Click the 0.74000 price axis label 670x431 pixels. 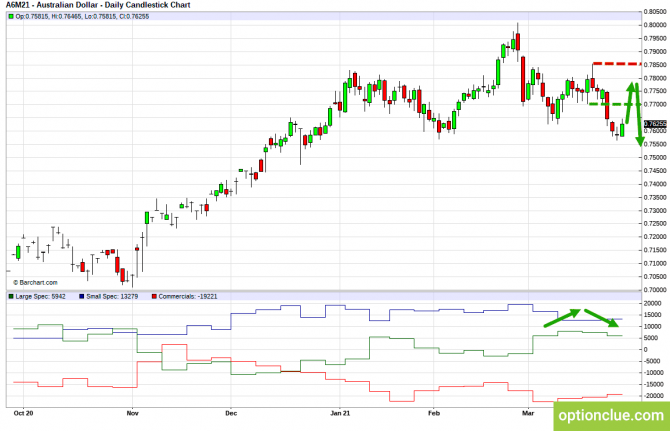655,184
